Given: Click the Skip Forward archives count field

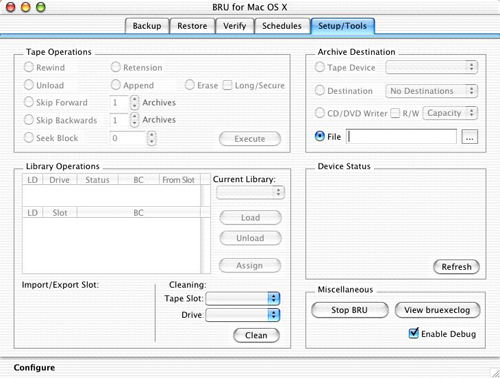Looking at the screenshot, I should (119, 102).
